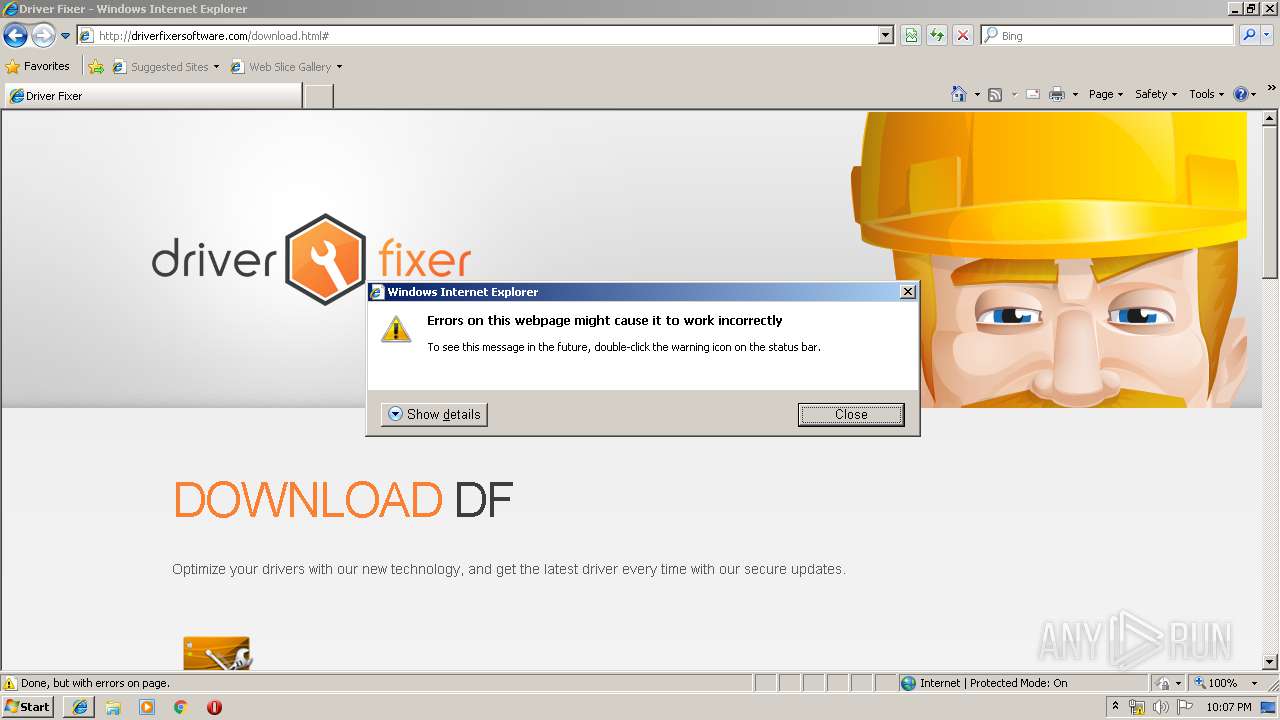Click the status bar warning error icon

[10, 683]
